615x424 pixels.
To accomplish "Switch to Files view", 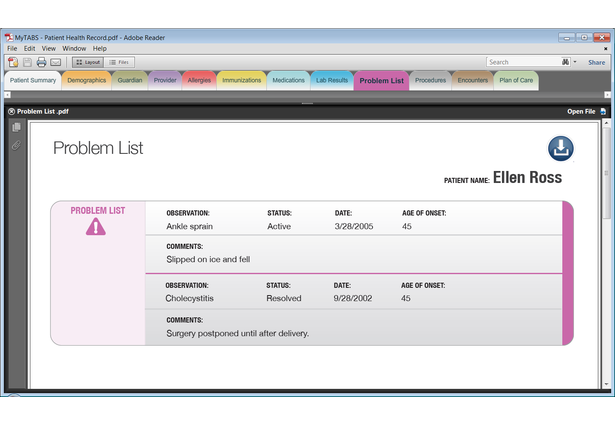I will point(119,62).
